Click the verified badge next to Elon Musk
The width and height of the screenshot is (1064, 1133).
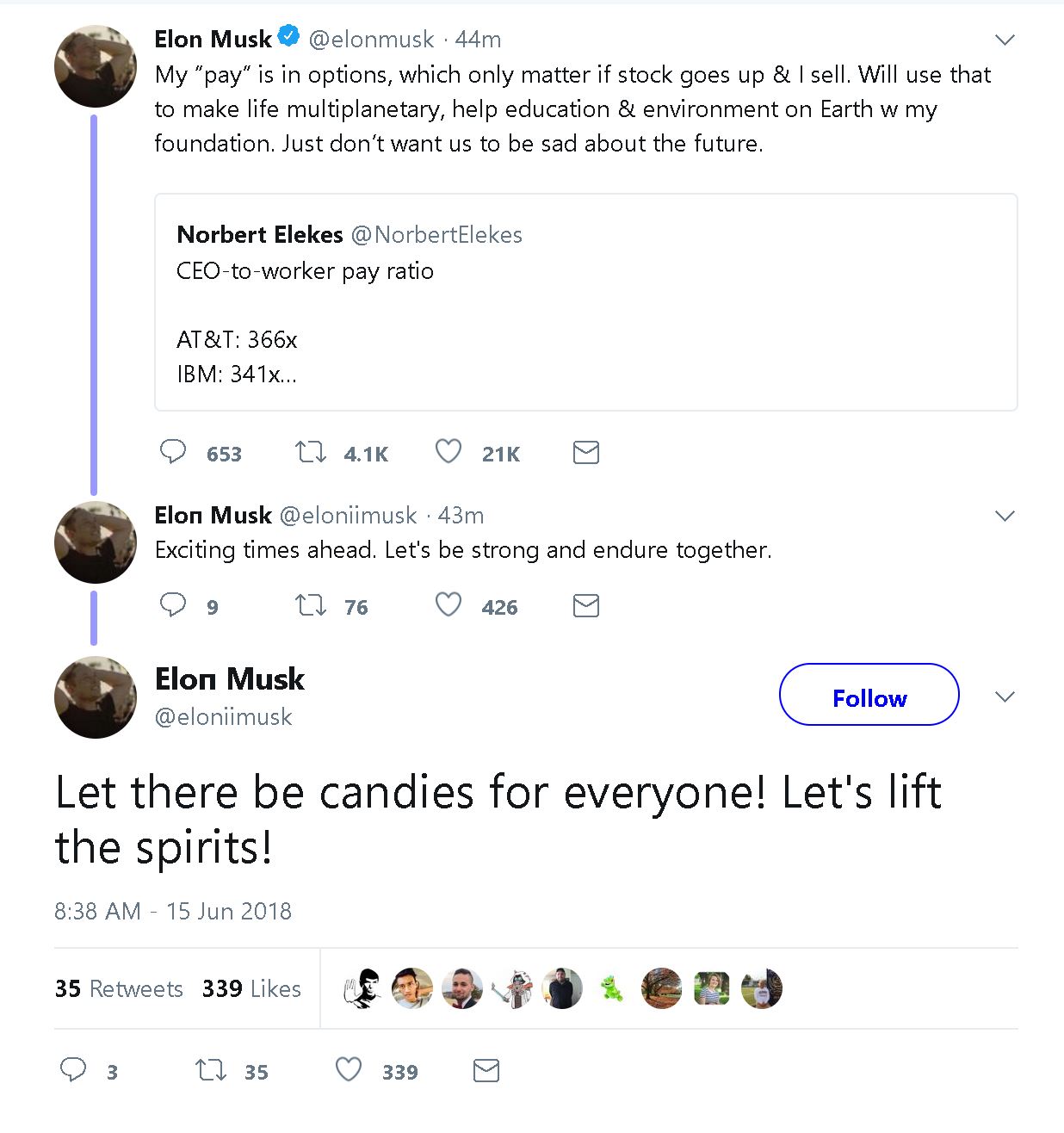pyautogui.click(x=288, y=34)
